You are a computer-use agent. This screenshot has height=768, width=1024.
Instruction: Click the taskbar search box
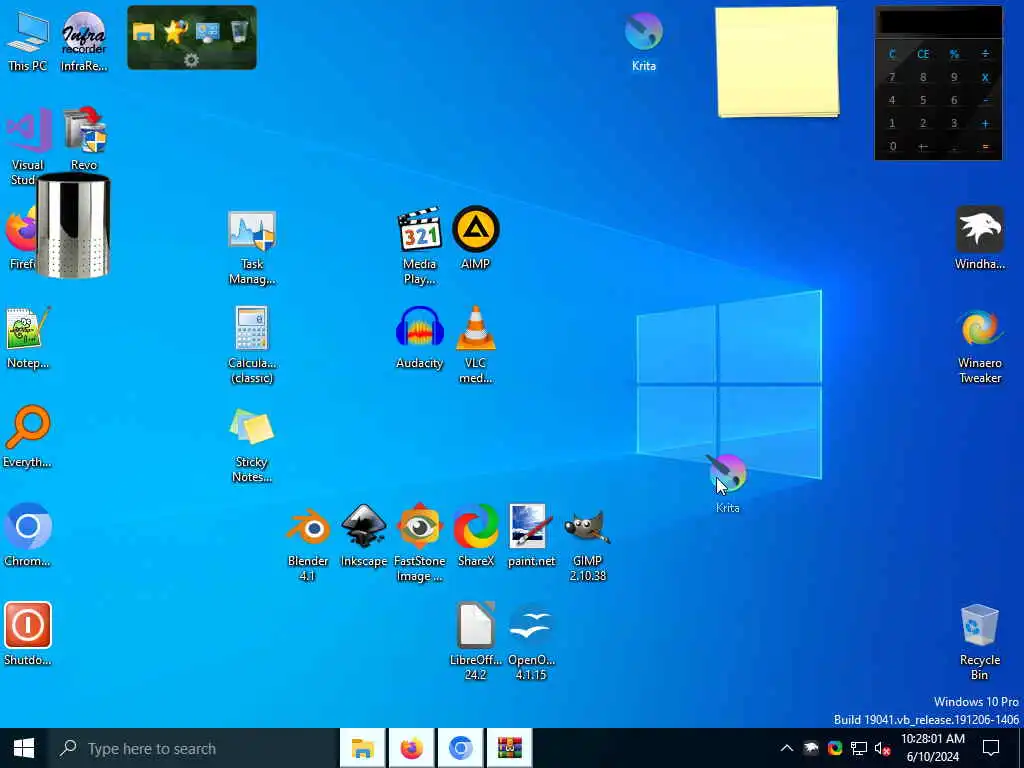coord(193,748)
